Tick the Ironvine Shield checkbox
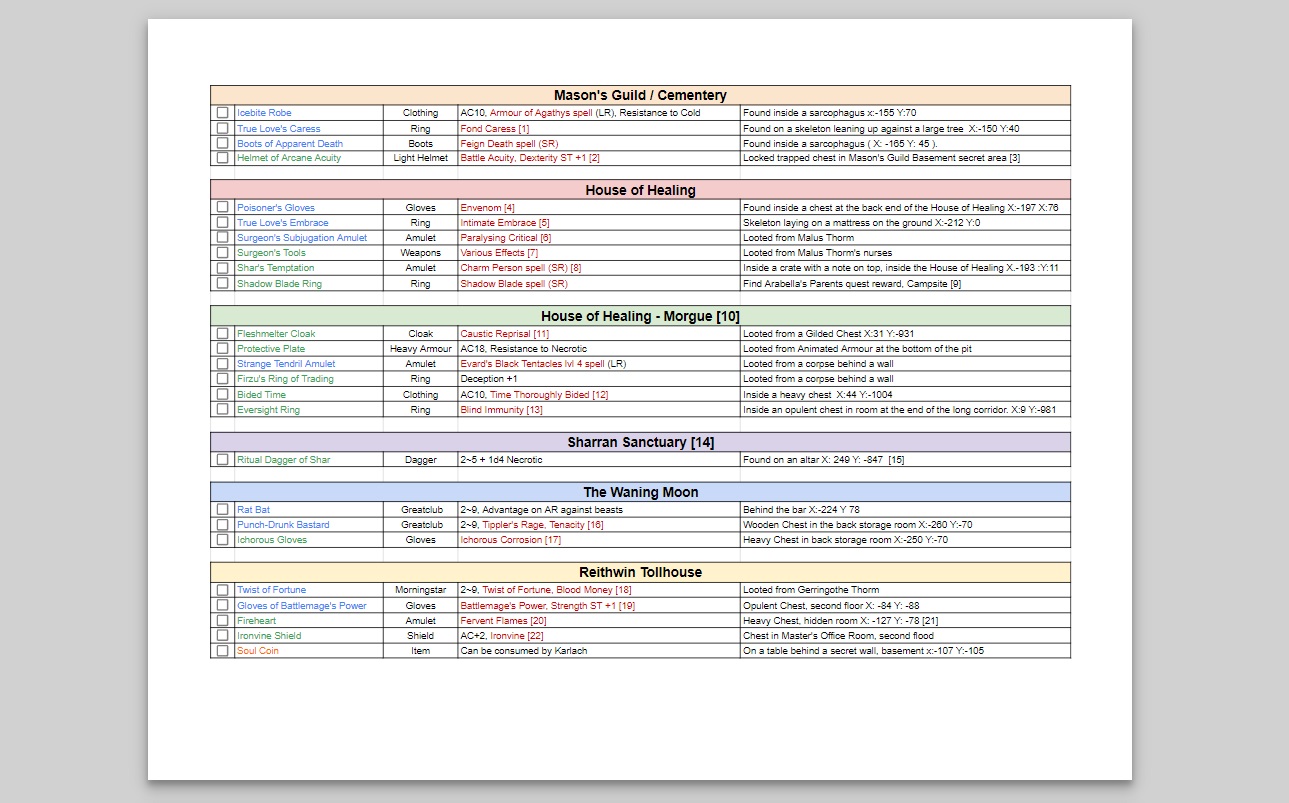1289x803 pixels. pos(222,635)
